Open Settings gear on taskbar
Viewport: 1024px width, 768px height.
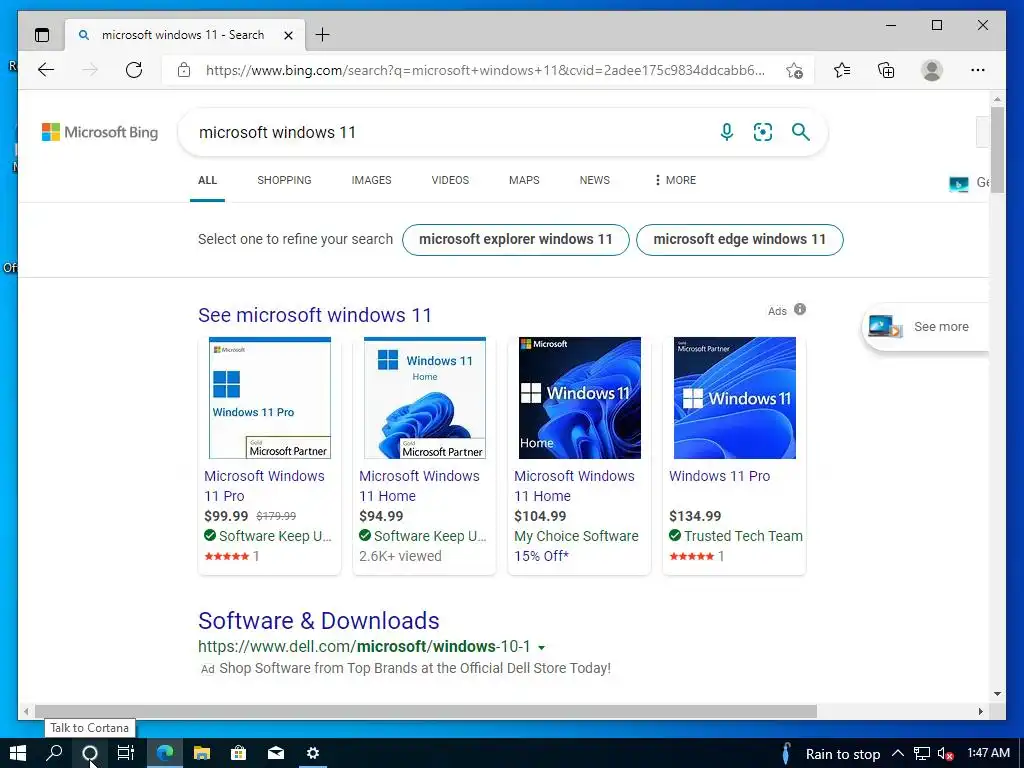[313, 753]
